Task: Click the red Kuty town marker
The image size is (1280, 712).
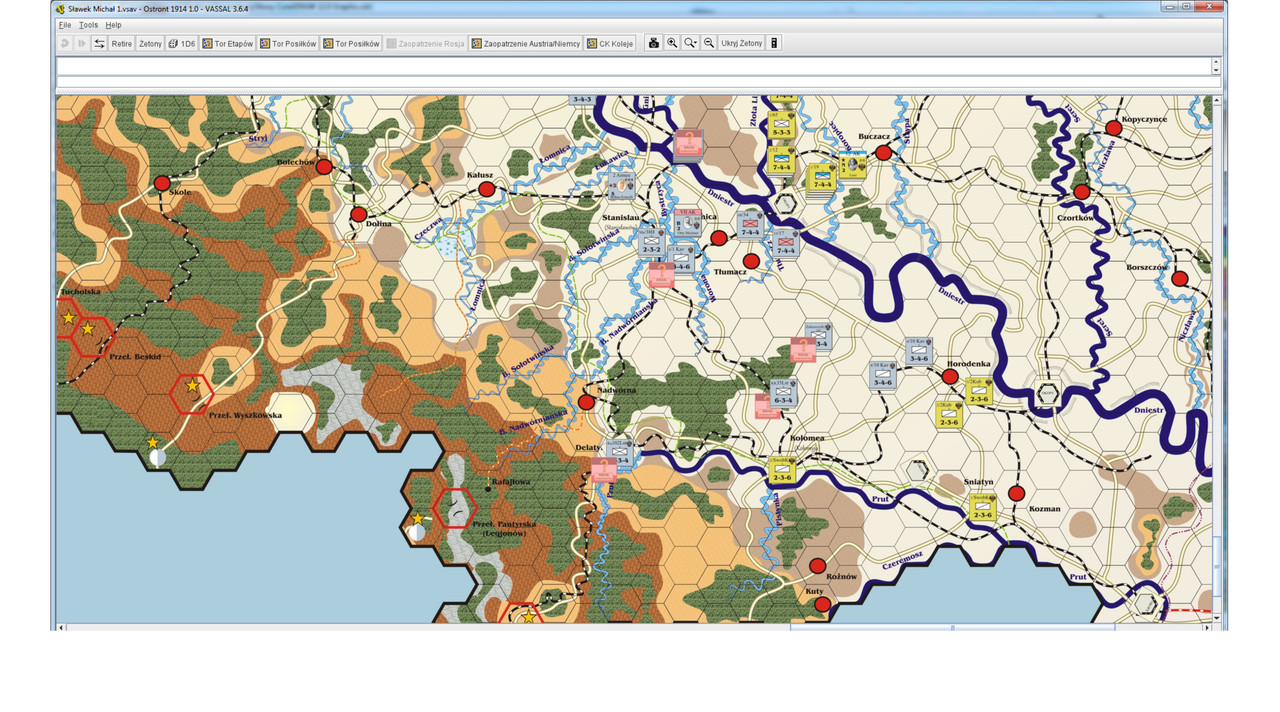Action: coord(822,604)
